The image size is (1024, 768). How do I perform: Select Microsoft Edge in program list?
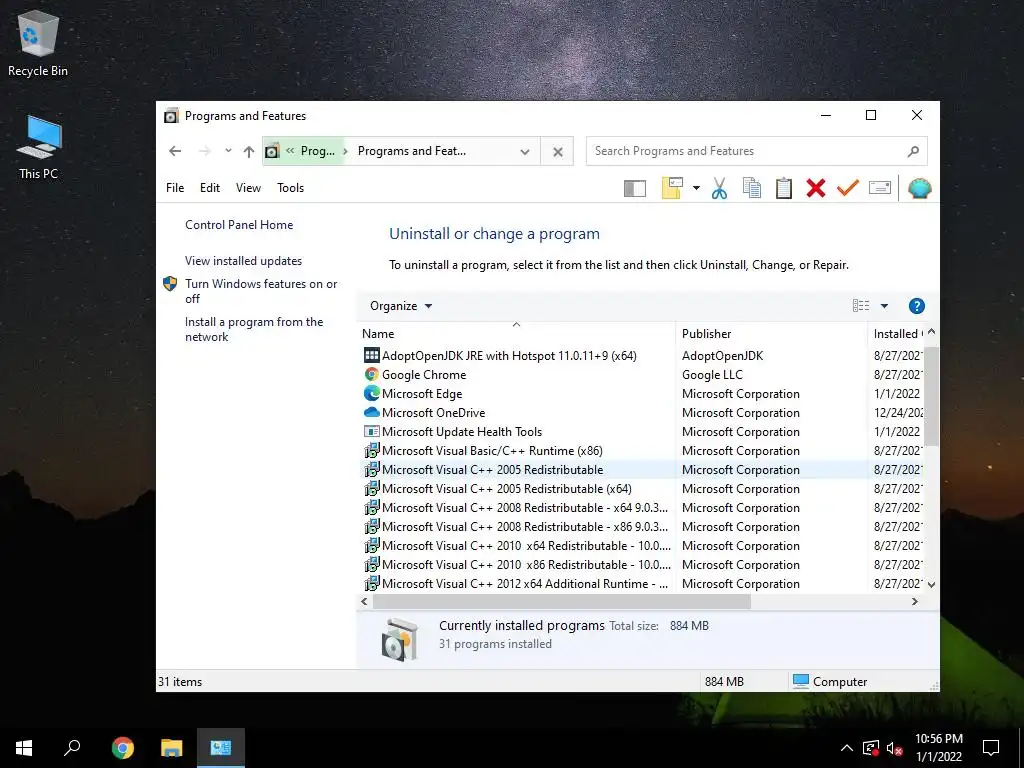click(422, 394)
